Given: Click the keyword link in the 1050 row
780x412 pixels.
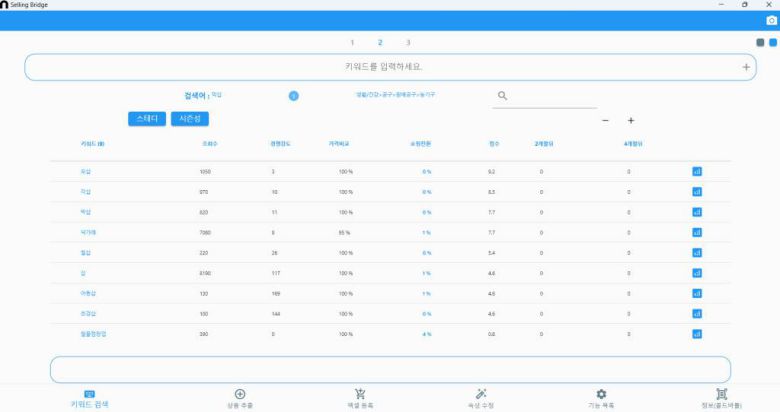Looking at the screenshot, I should coord(86,172).
